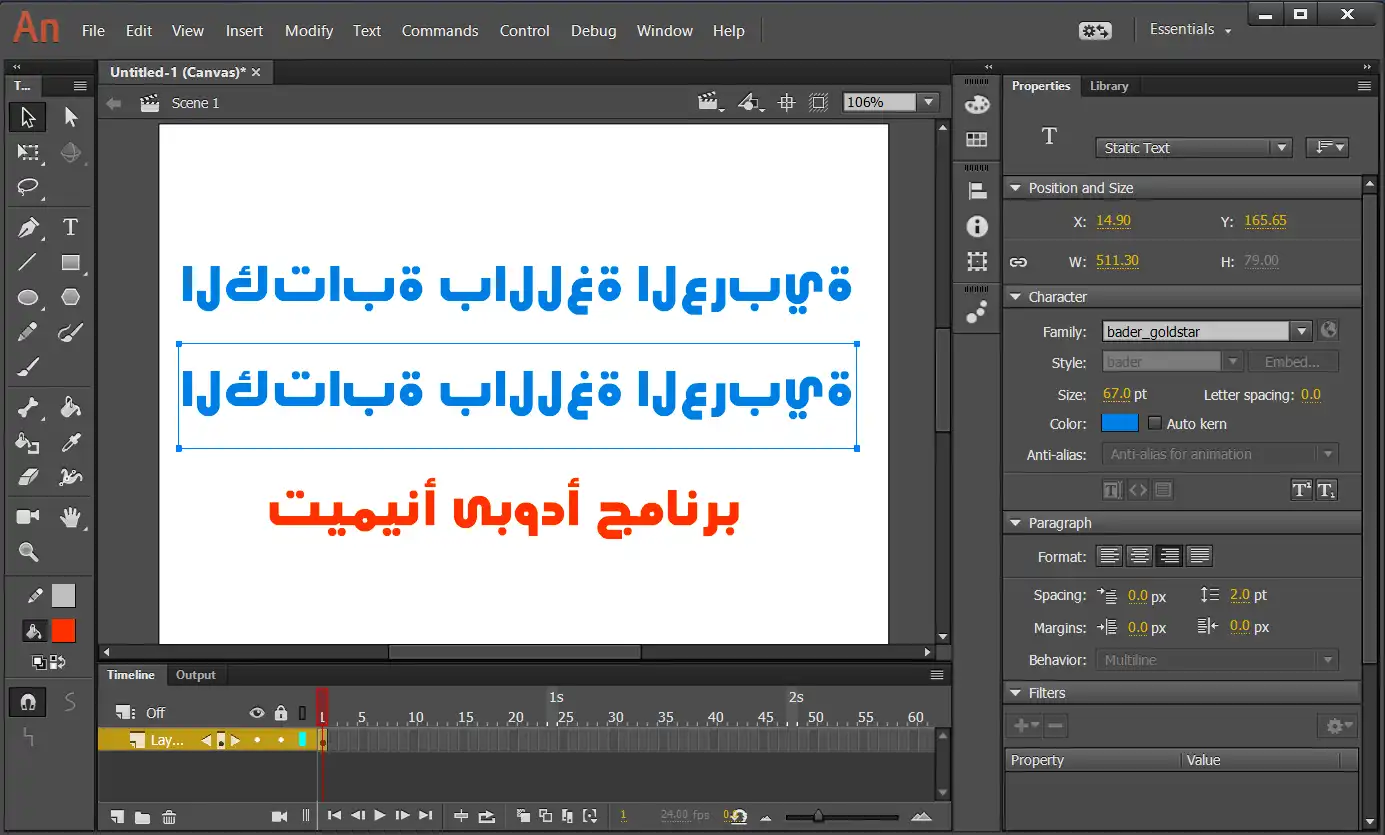Select the Text tool in toolbox

(70, 227)
